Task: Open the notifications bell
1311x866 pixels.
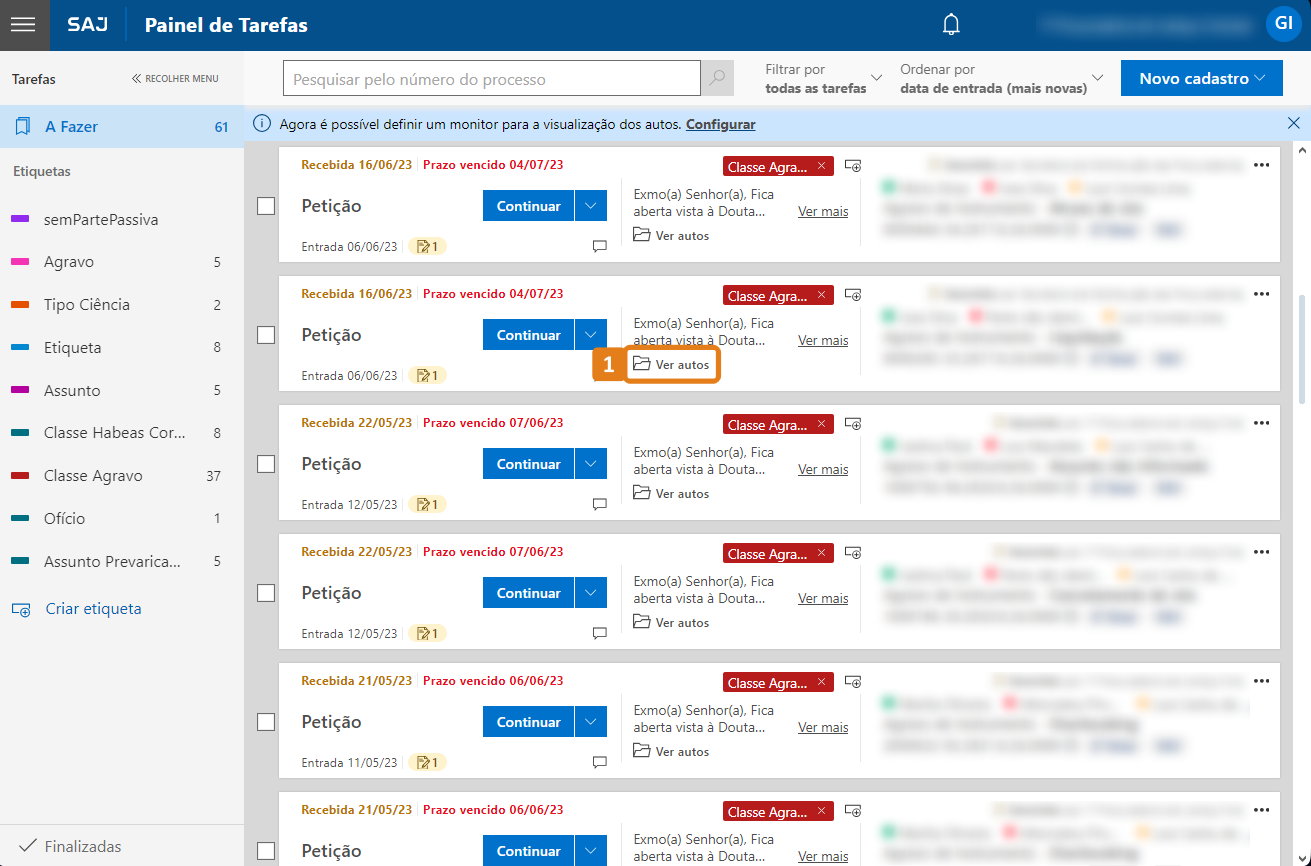Action: click(951, 25)
